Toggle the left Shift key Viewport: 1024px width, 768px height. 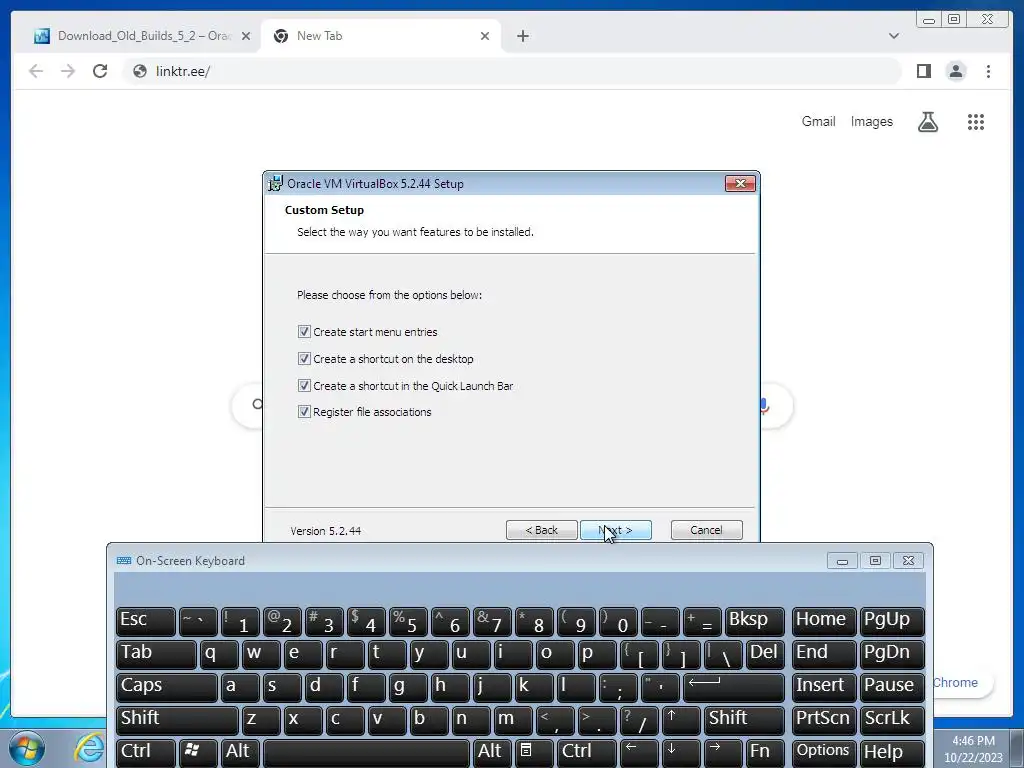177,720
